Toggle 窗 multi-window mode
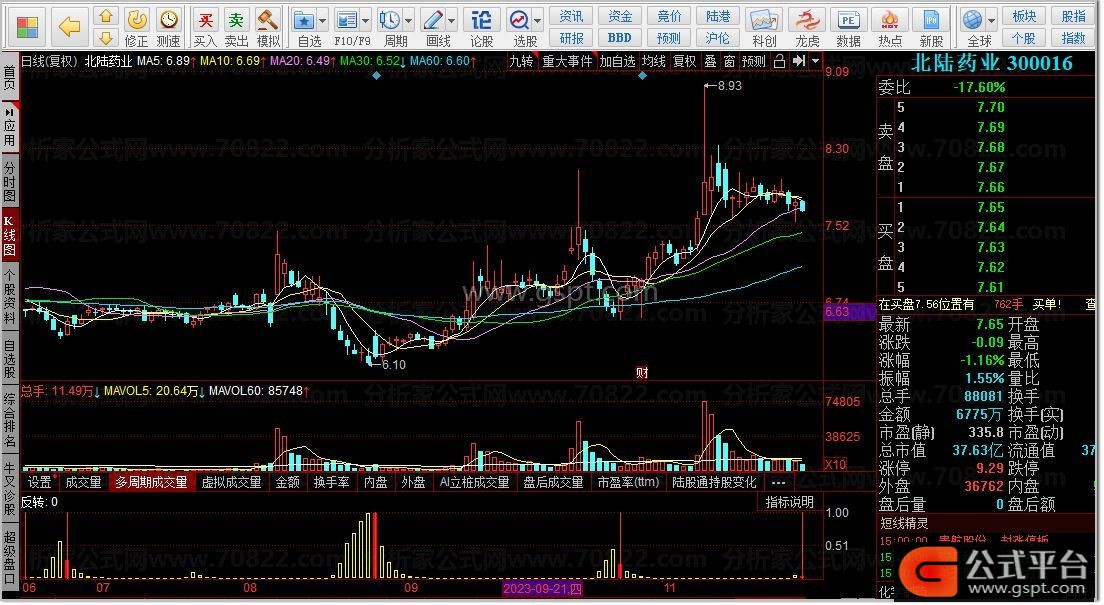 point(729,62)
